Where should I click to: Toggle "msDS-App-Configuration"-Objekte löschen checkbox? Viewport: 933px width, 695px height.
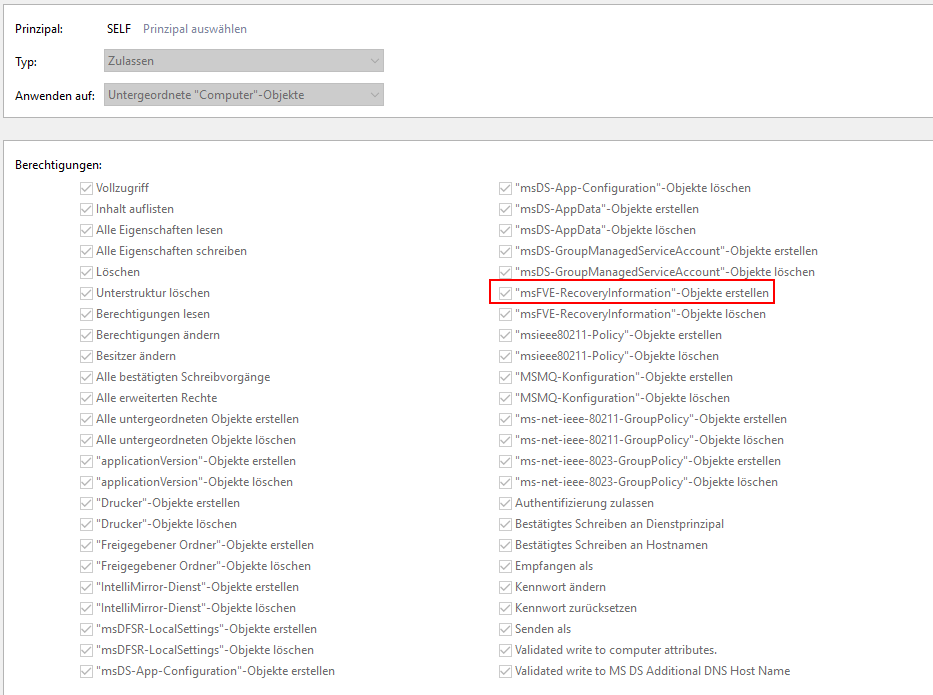[505, 188]
